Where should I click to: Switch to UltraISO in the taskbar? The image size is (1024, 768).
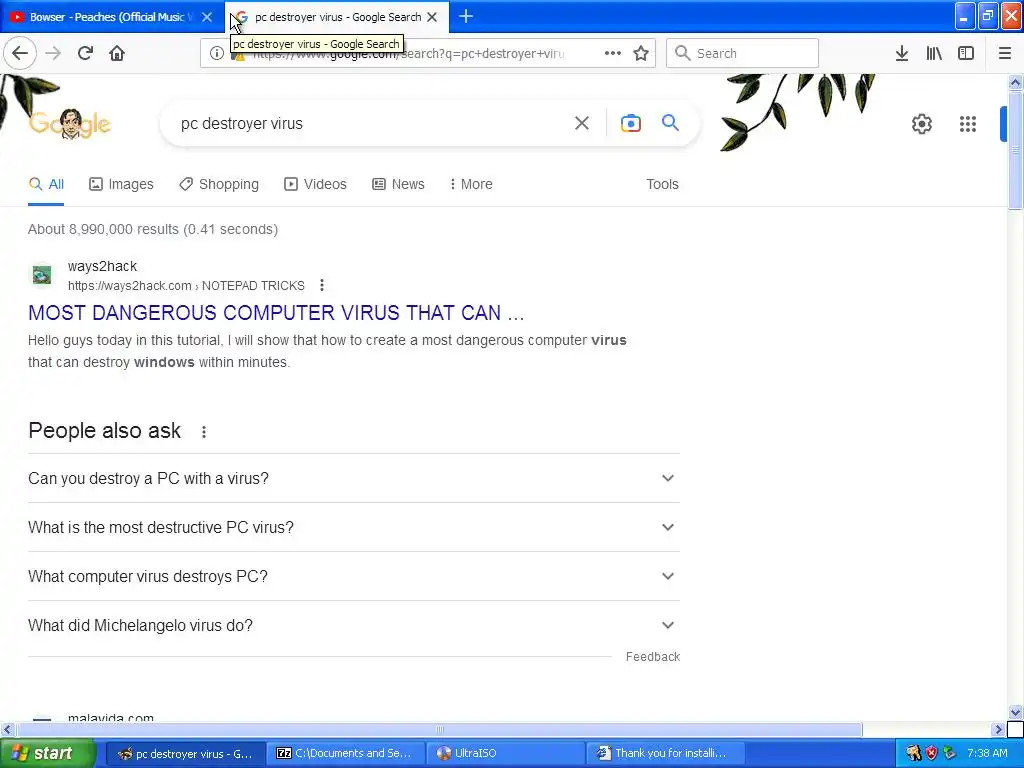click(x=505, y=753)
